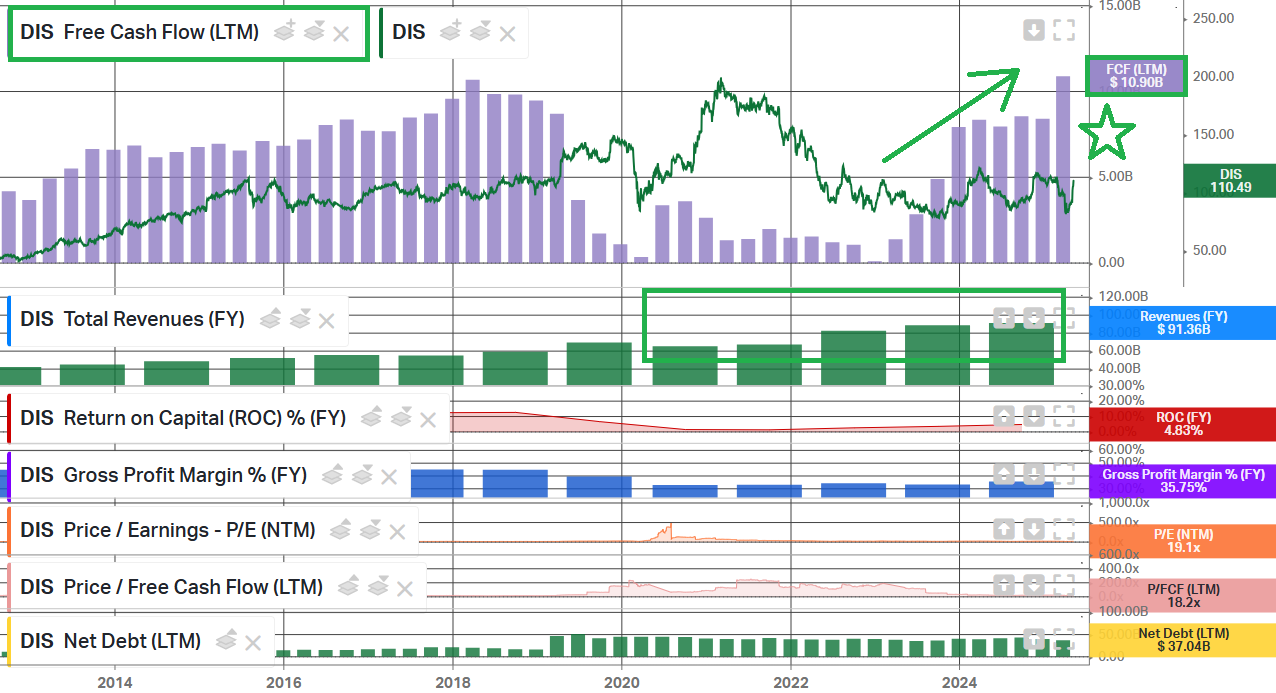The height and width of the screenshot is (693, 1276).
Task: Maximize the Return on Capital pane
Action: 1064,416
